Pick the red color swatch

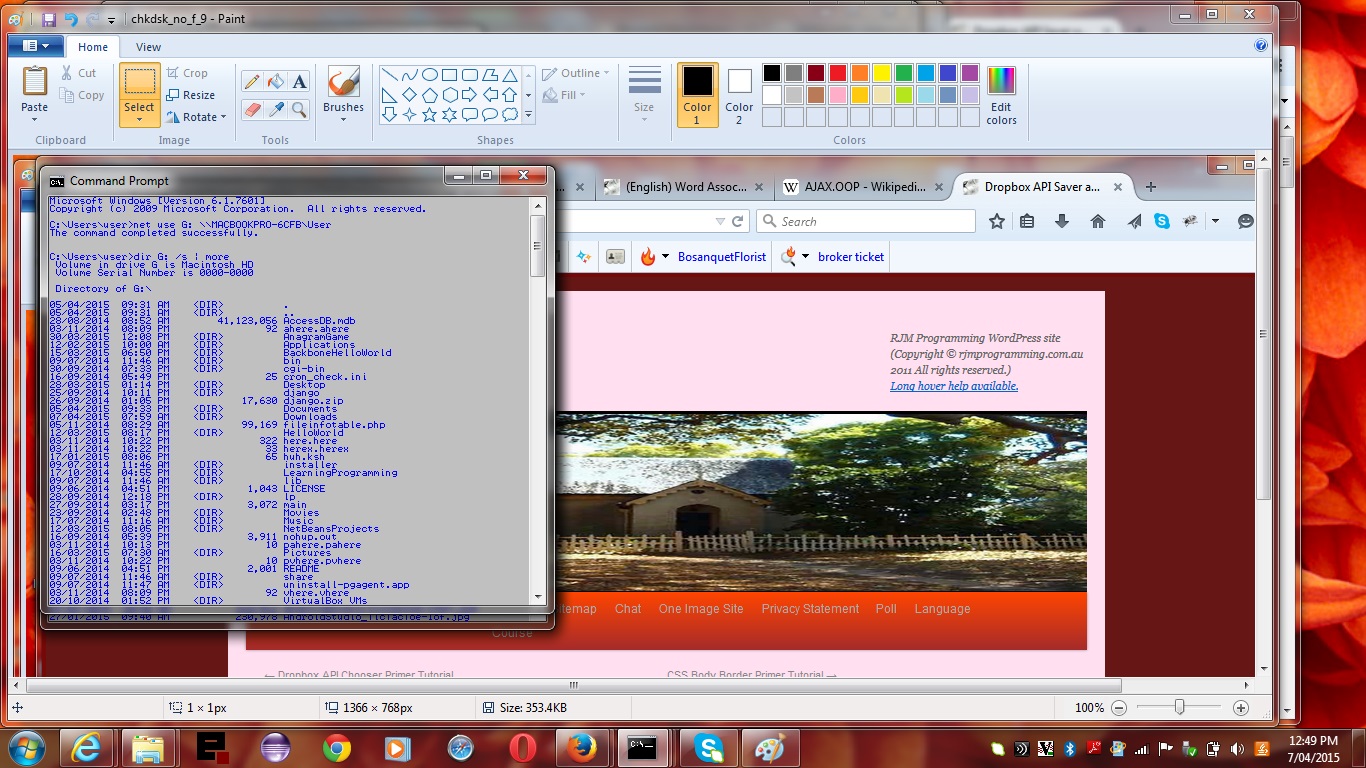(x=838, y=73)
